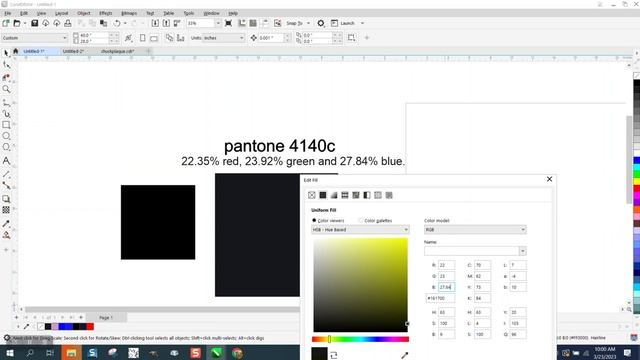Viewport: 640px width, 360px height.
Task: Open the File Explorer taskbar icon
Action: pos(71,353)
